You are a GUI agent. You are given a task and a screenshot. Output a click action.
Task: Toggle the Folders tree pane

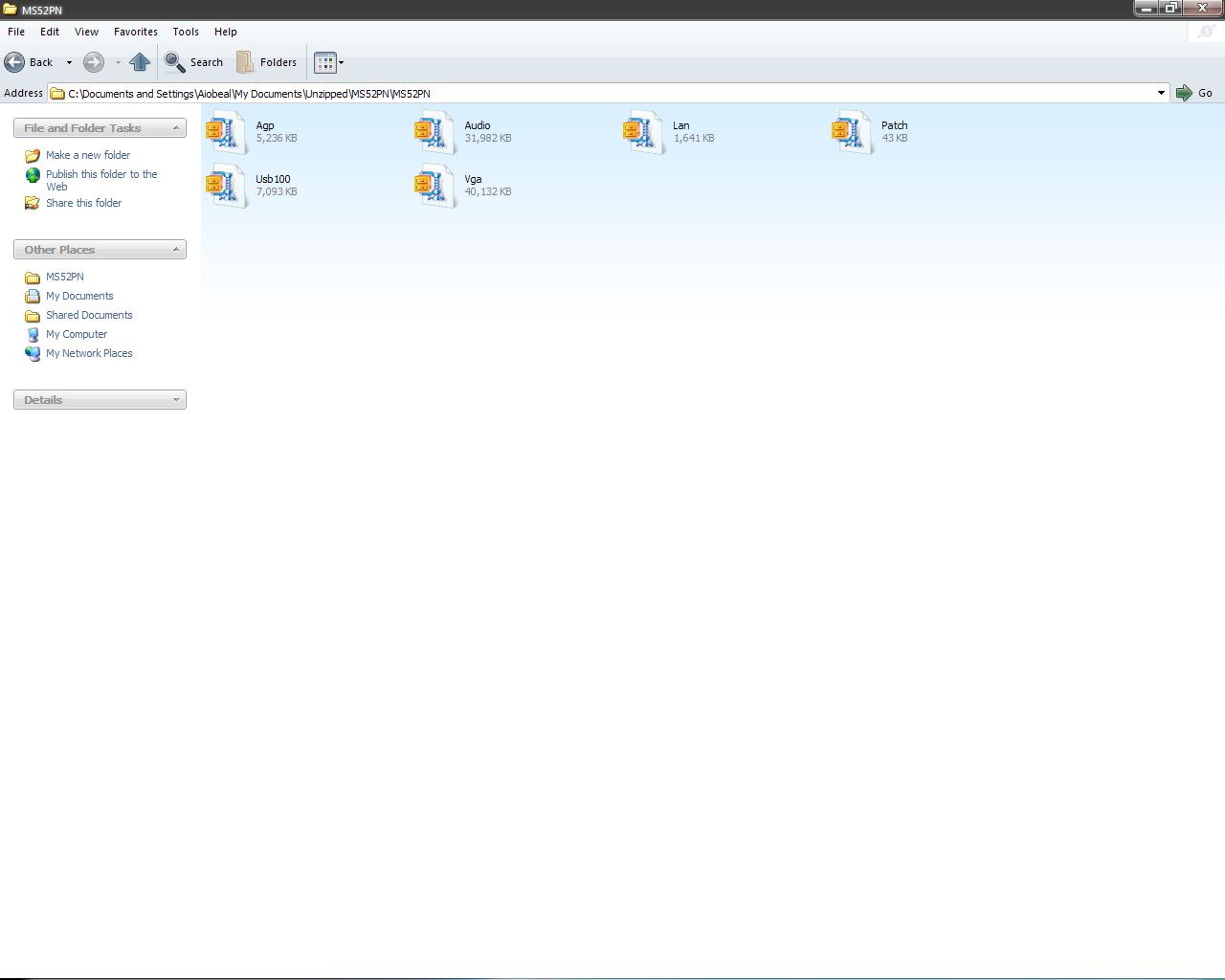pos(267,62)
